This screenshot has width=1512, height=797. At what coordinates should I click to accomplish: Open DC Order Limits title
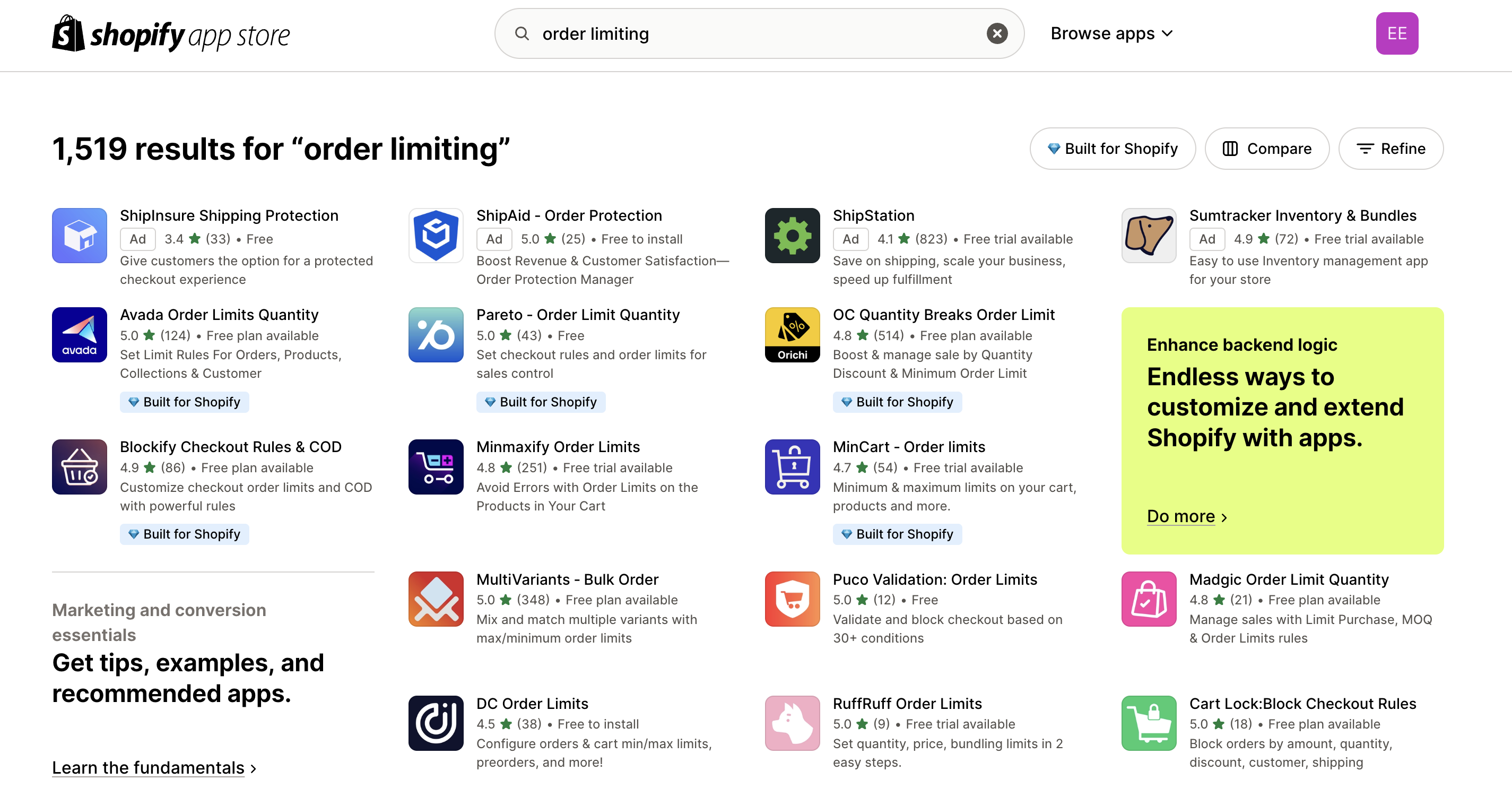click(532, 703)
